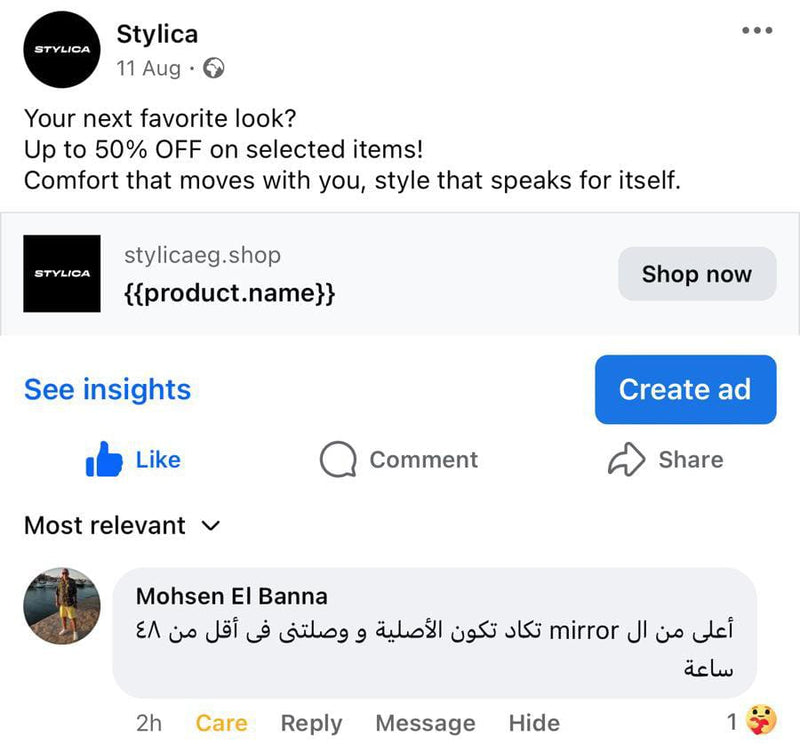Message the commenter Mohsen El Banna
The width and height of the screenshot is (800, 744).
coord(425,723)
